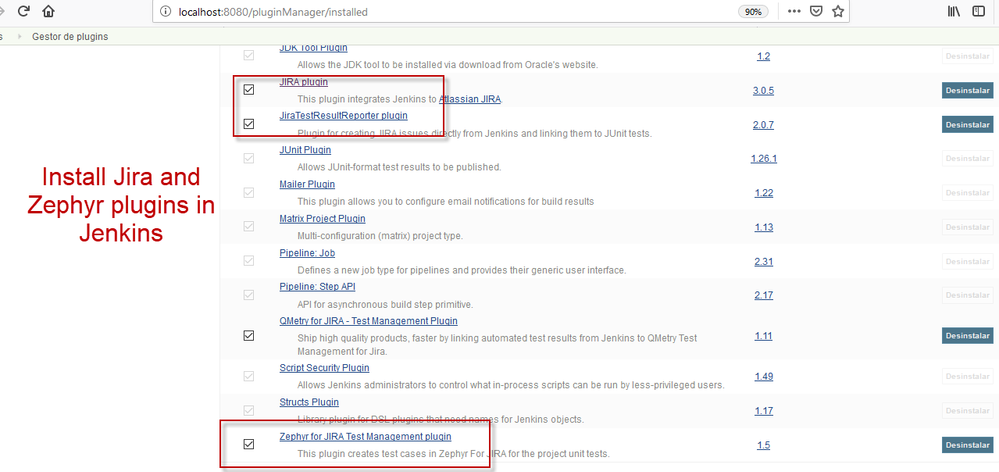This screenshot has height=472, width=999.
Task: Open JiraTestResultReporter plugin link
Action: pyautogui.click(x=343, y=115)
